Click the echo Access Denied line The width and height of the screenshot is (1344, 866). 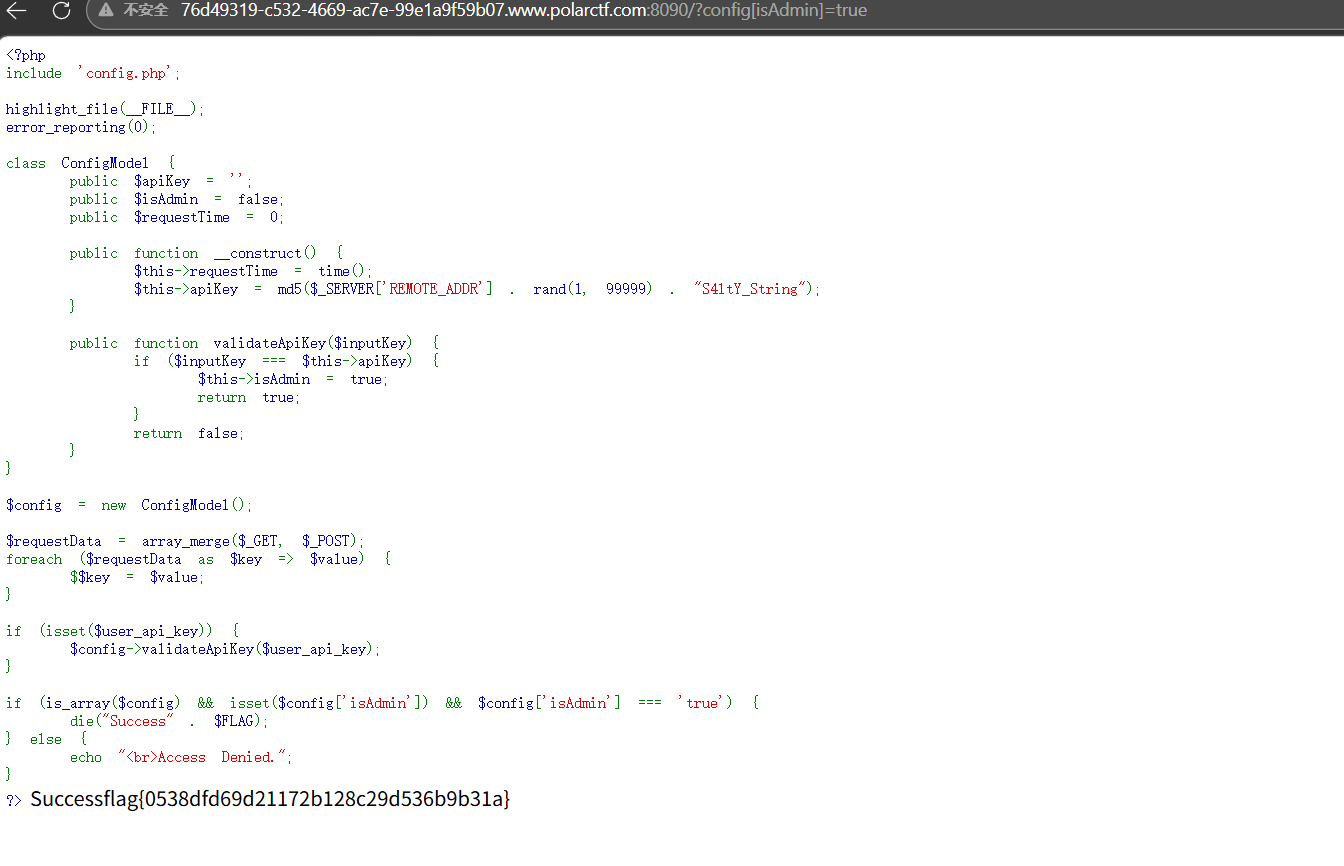point(181,757)
